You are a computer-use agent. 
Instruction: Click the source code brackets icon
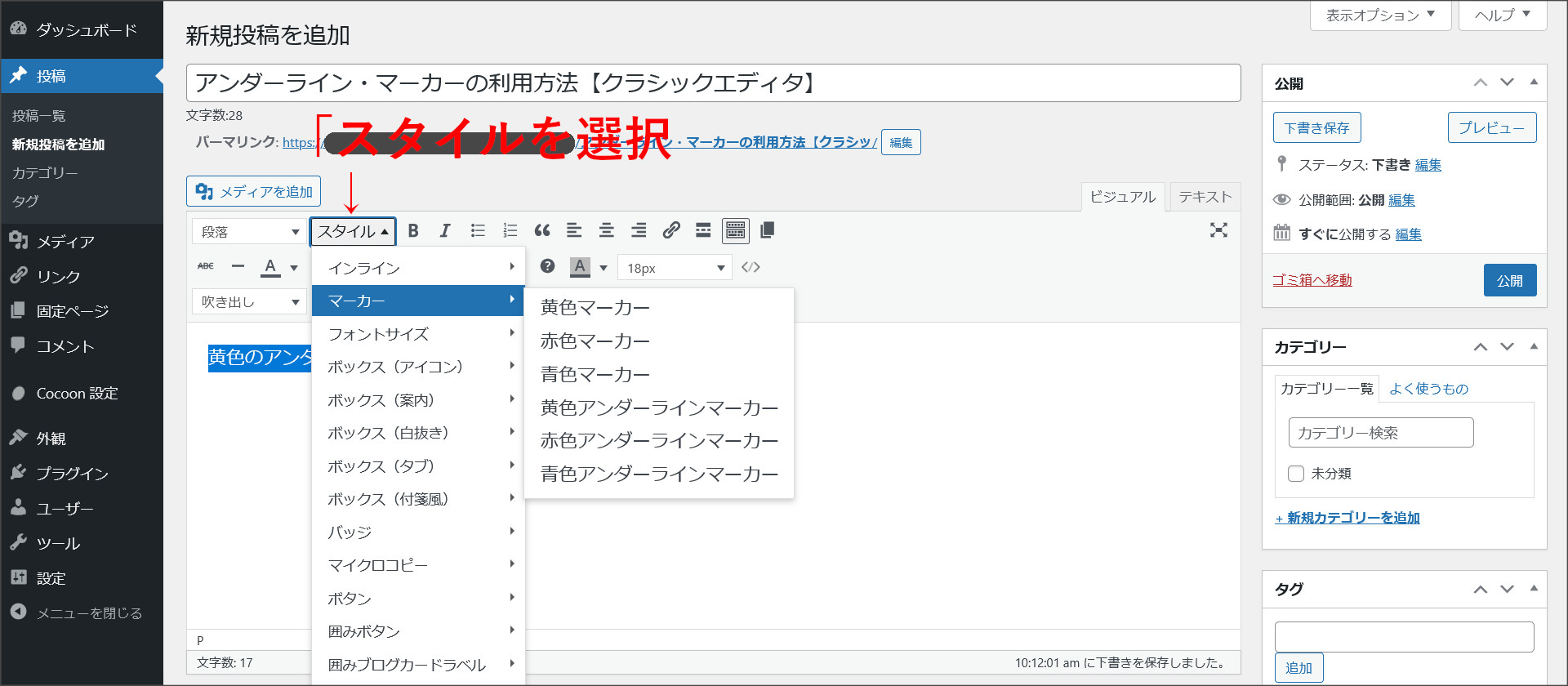(751, 267)
